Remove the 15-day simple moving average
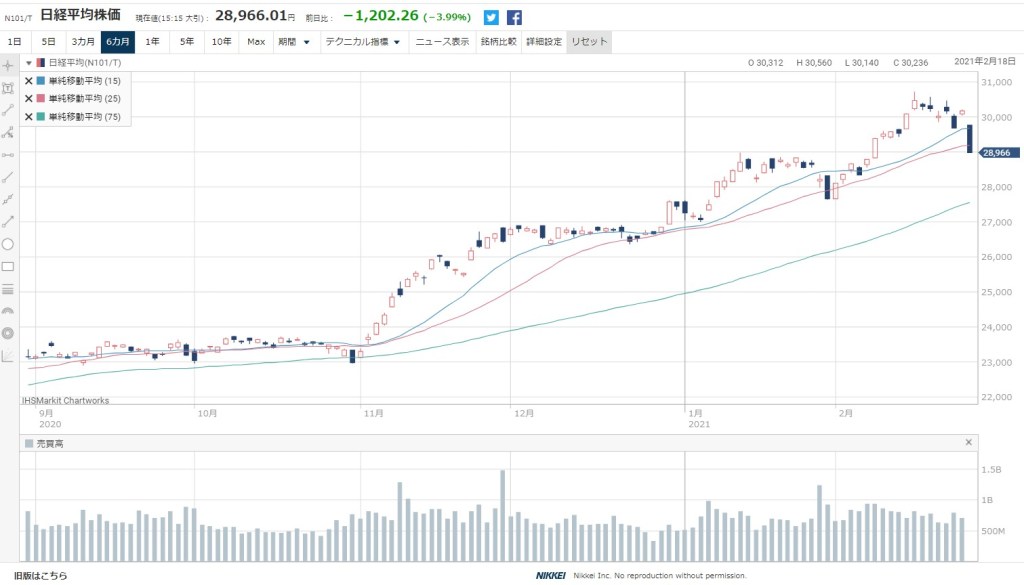This screenshot has width=1024, height=585. tap(28, 81)
